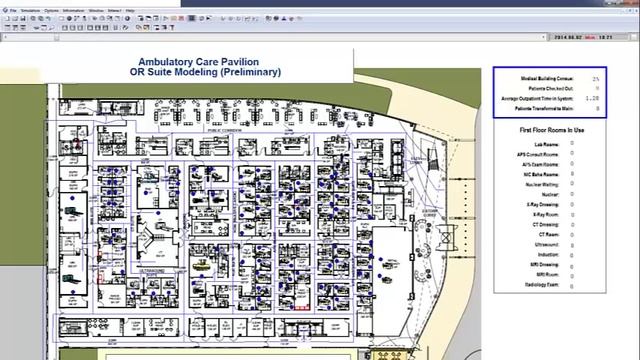Click the dark blue square toolbar icon
This screenshot has width=640, height=360.
click(191, 18)
